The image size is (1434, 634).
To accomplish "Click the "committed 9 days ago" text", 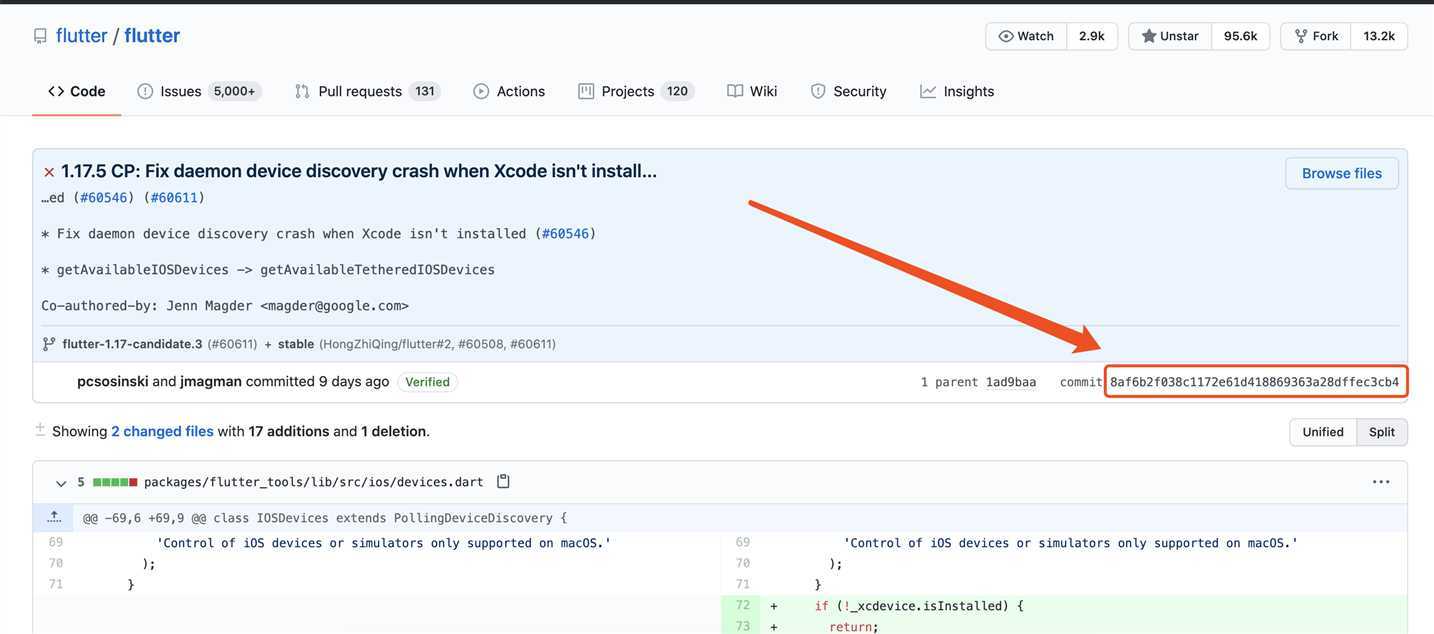I will coord(318,381).
